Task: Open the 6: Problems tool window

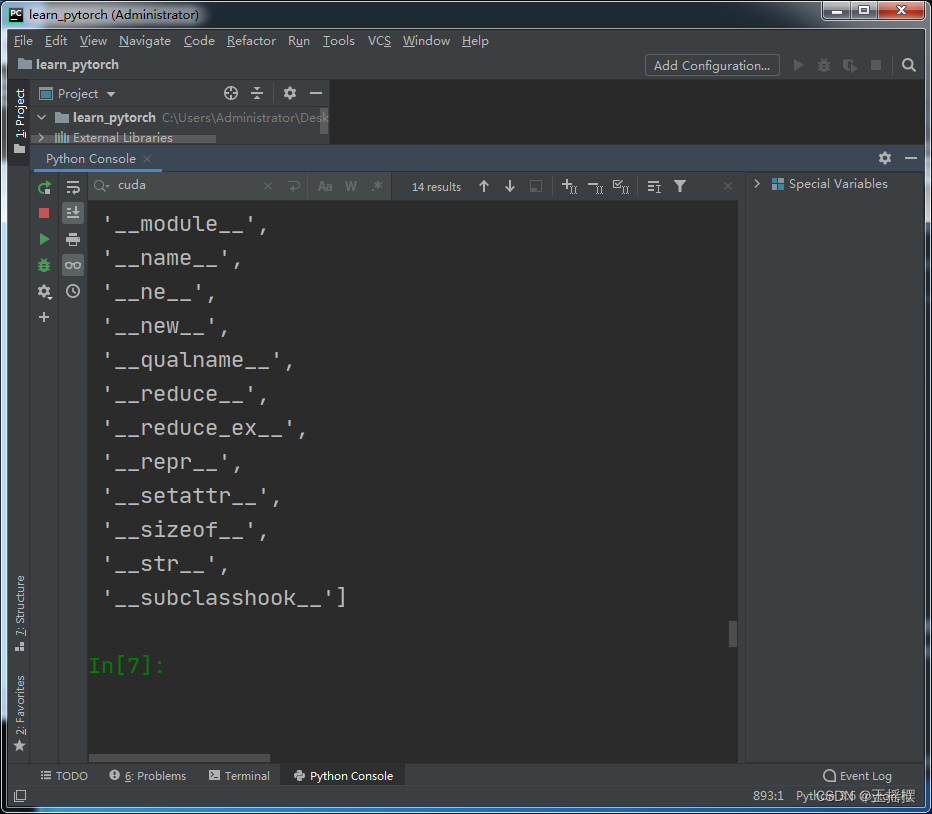Action: tap(148, 775)
